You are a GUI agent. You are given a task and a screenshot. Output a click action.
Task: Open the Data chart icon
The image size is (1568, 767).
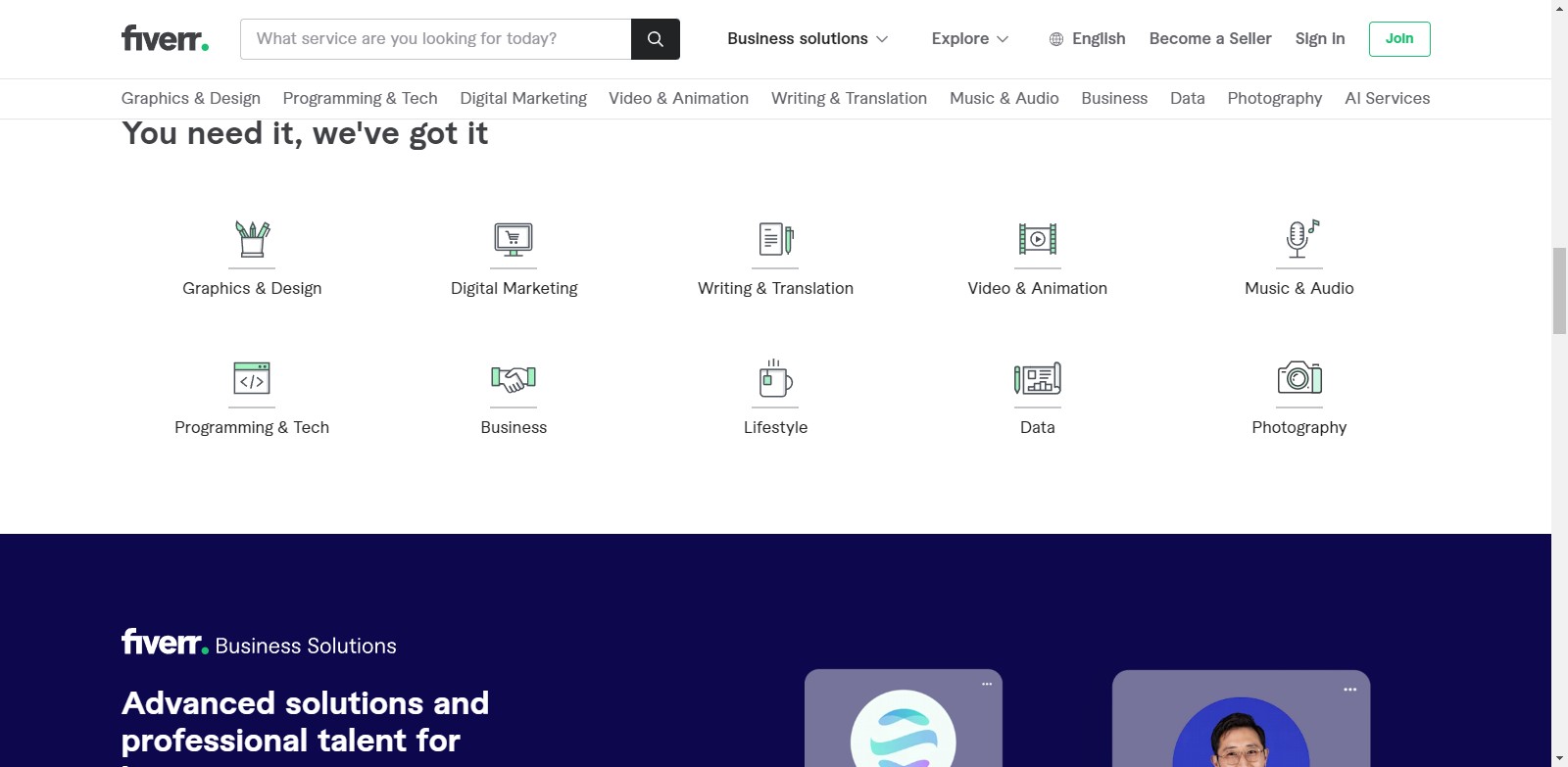point(1037,378)
